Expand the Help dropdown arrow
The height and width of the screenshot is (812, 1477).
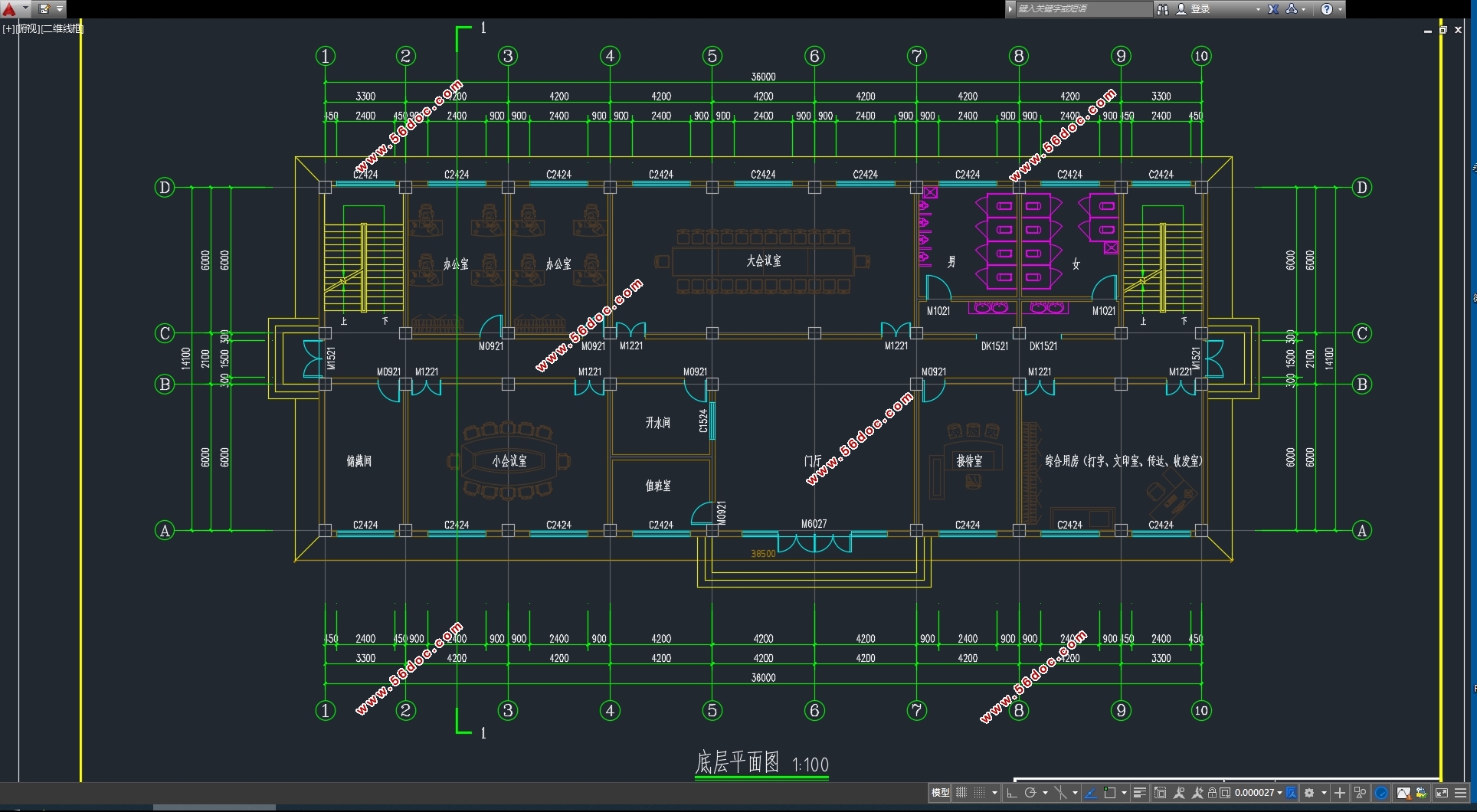1340,9
